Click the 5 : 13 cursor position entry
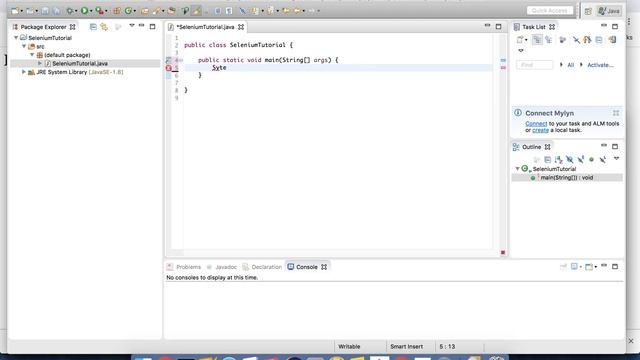 447,347
